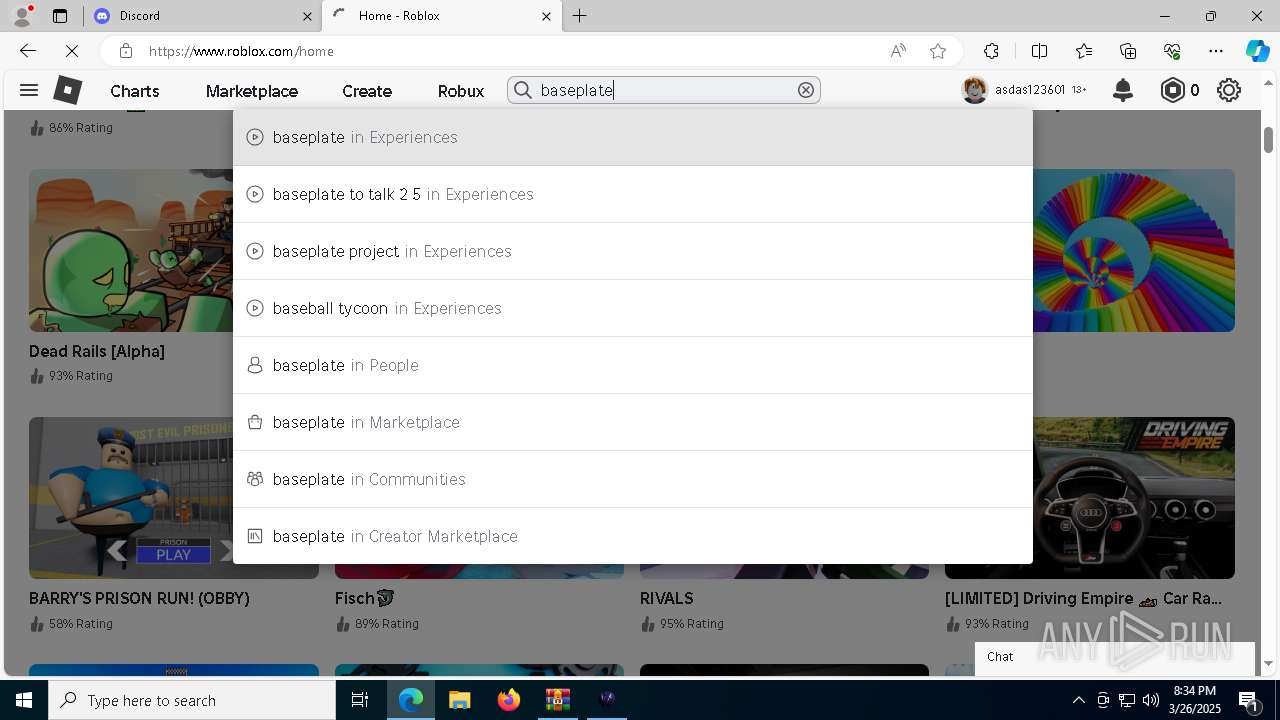The height and width of the screenshot is (720, 1280).
Task: Open the Edge profile icon
Action: tap(22, 15)
